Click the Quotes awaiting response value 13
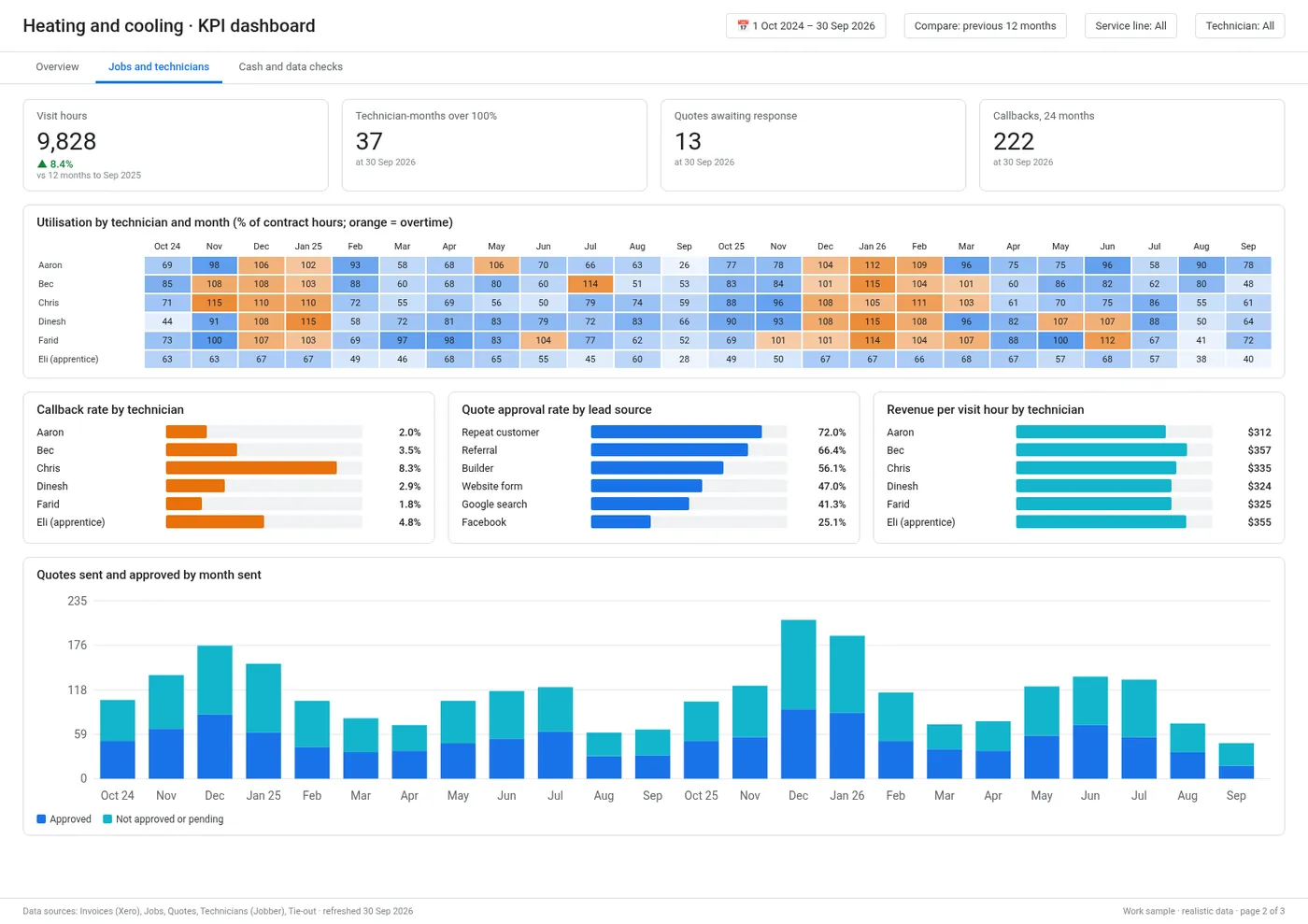1308x924 pixels. tap(688, 141)
